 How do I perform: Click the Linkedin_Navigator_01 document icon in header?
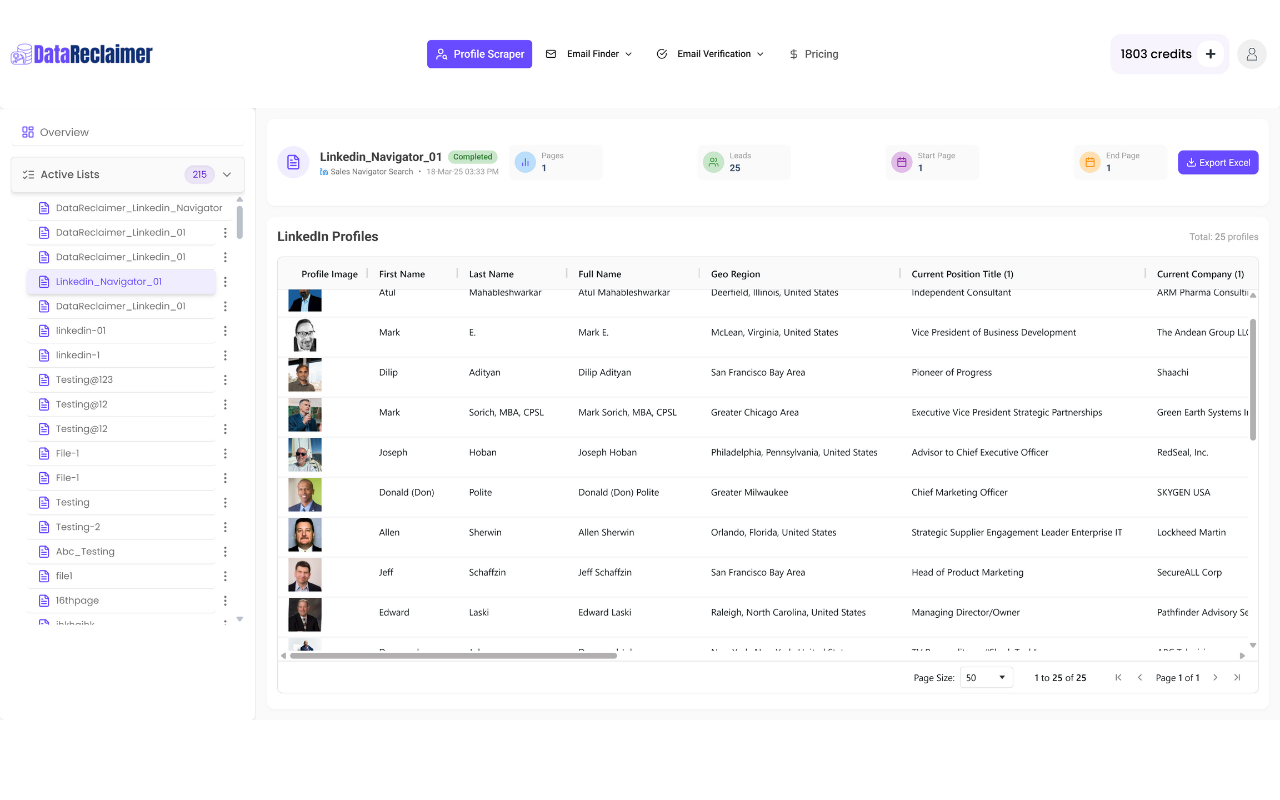[x=293, y=162]
